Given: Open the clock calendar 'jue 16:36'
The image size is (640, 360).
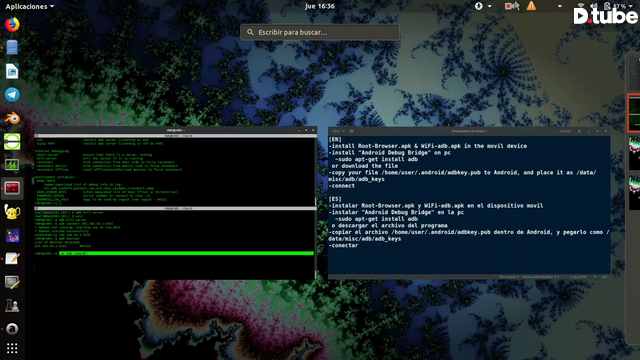Looking at the screenshot, I should click(x=320, y=6).
